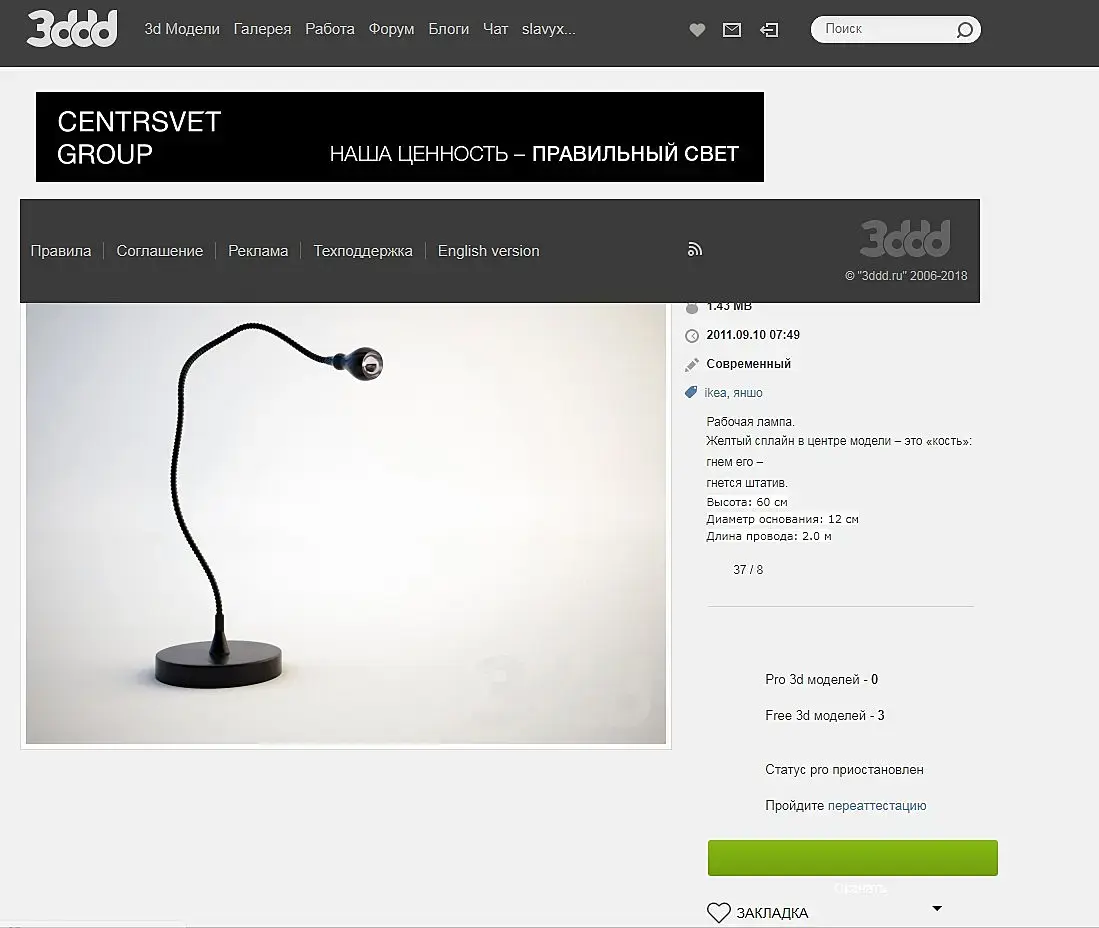
Task: Go to the Галерея section
Action: click(x=262, y=29)
